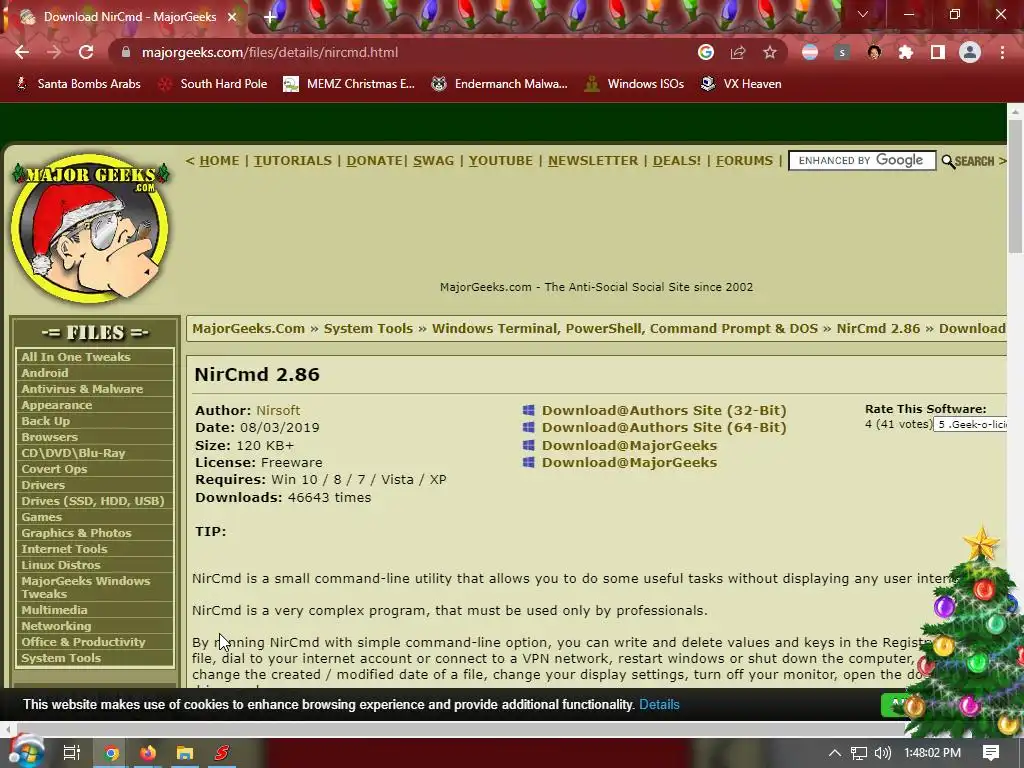Open SWAG menu item
Viewport: 1024px width, 768px height.
point(434,161)
